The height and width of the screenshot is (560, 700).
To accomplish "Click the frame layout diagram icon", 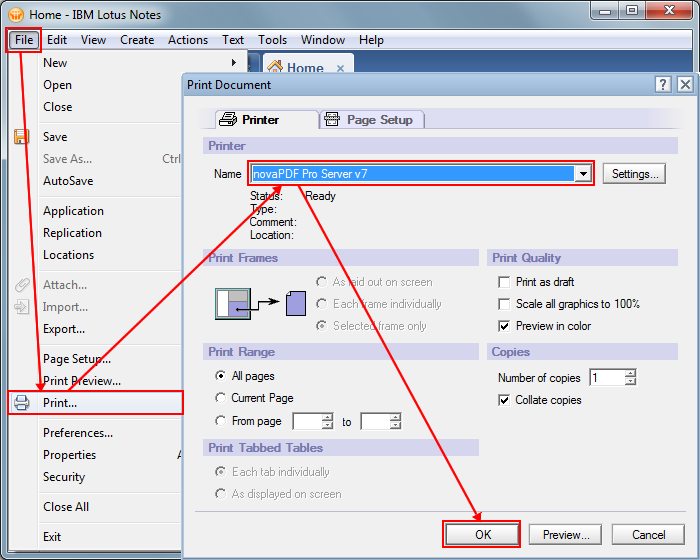I will 233,304.
